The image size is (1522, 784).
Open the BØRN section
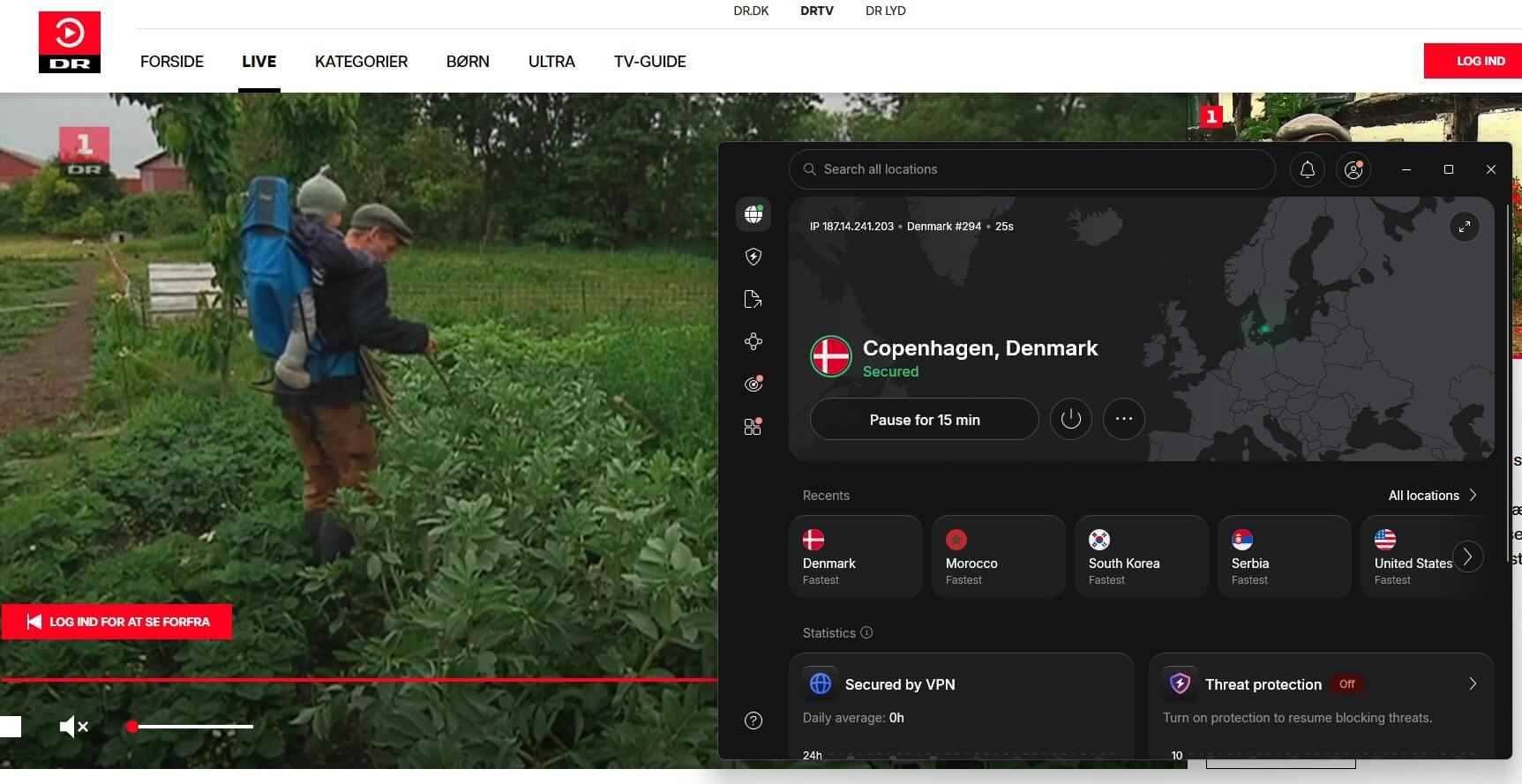pos(468,62)
